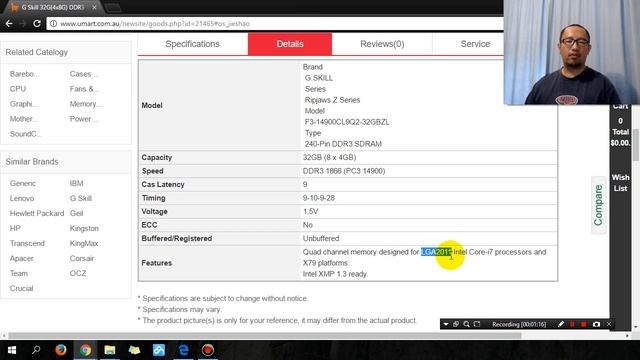Open the Graphi... category link
The image size is (640, 360).
click(x=24, y=104)
